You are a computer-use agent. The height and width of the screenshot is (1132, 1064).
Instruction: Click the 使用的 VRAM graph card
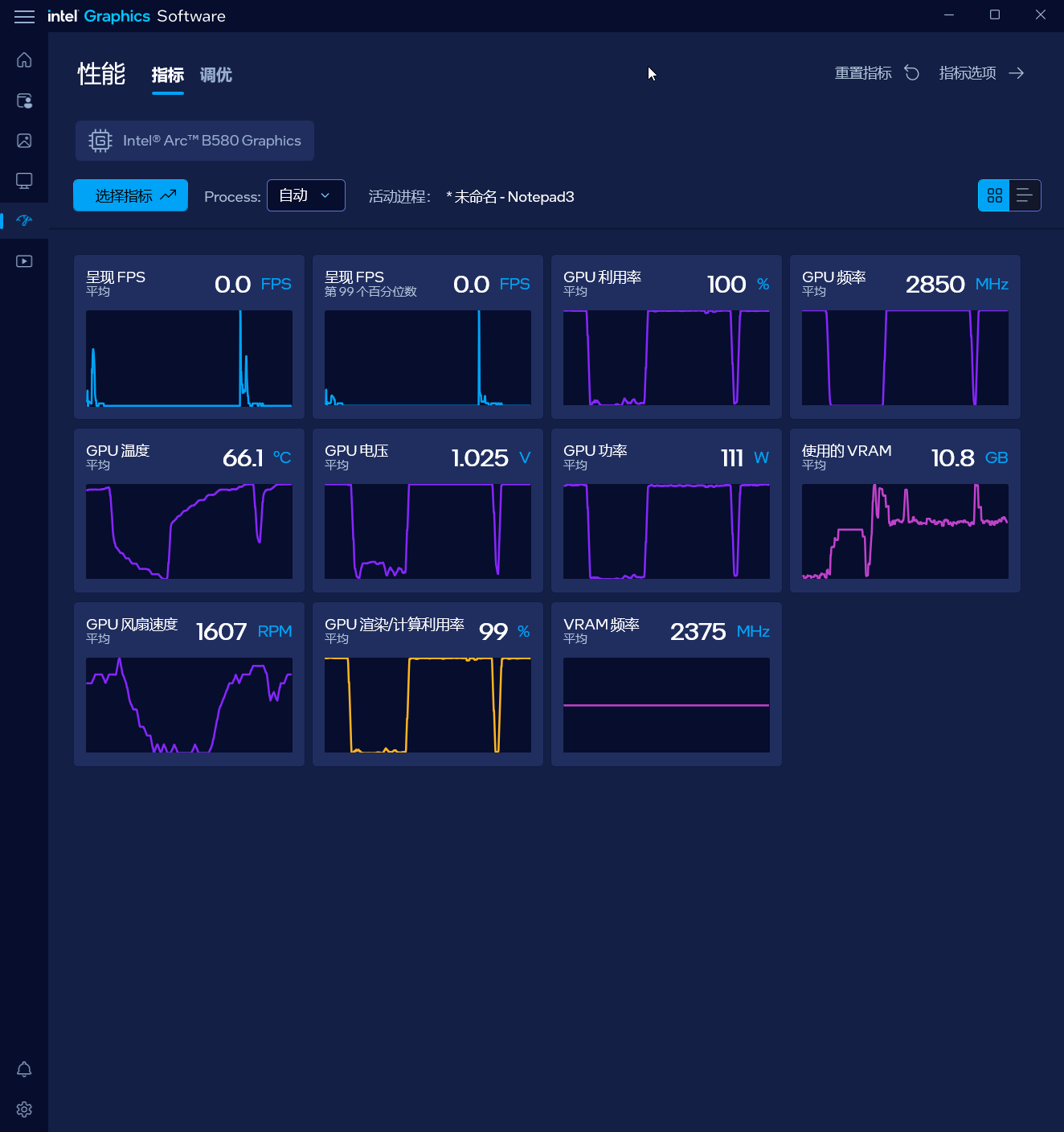(905, 511)
